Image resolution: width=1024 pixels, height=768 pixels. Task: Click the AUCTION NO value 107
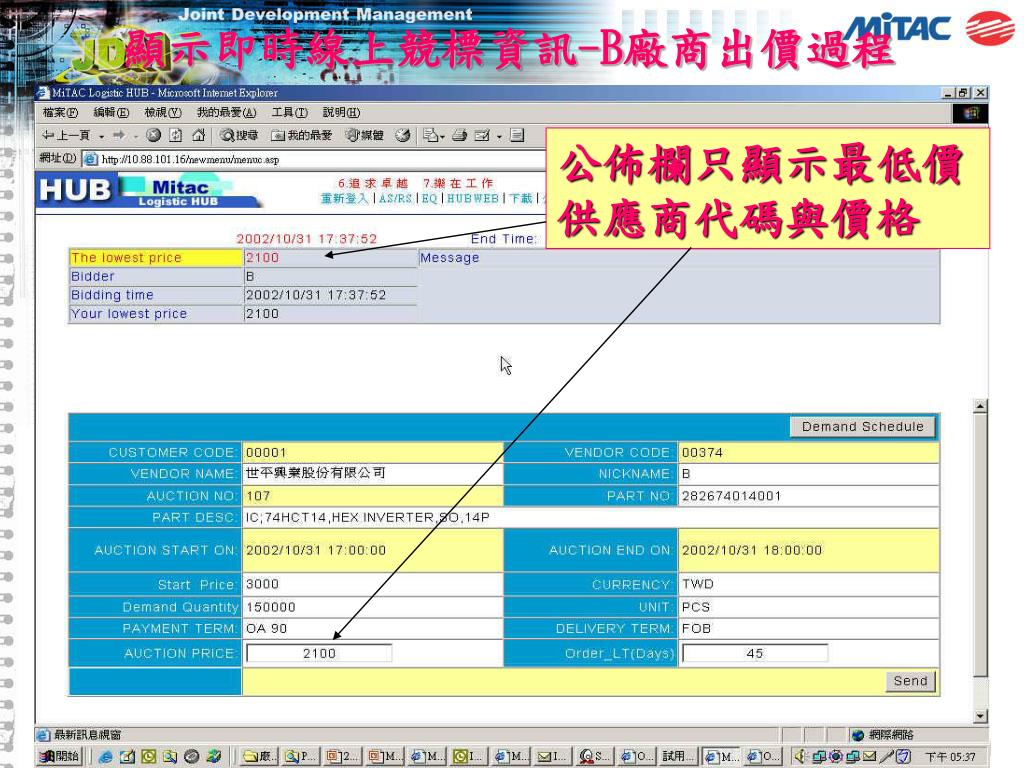pyautogui.click(x=258, y=496)
